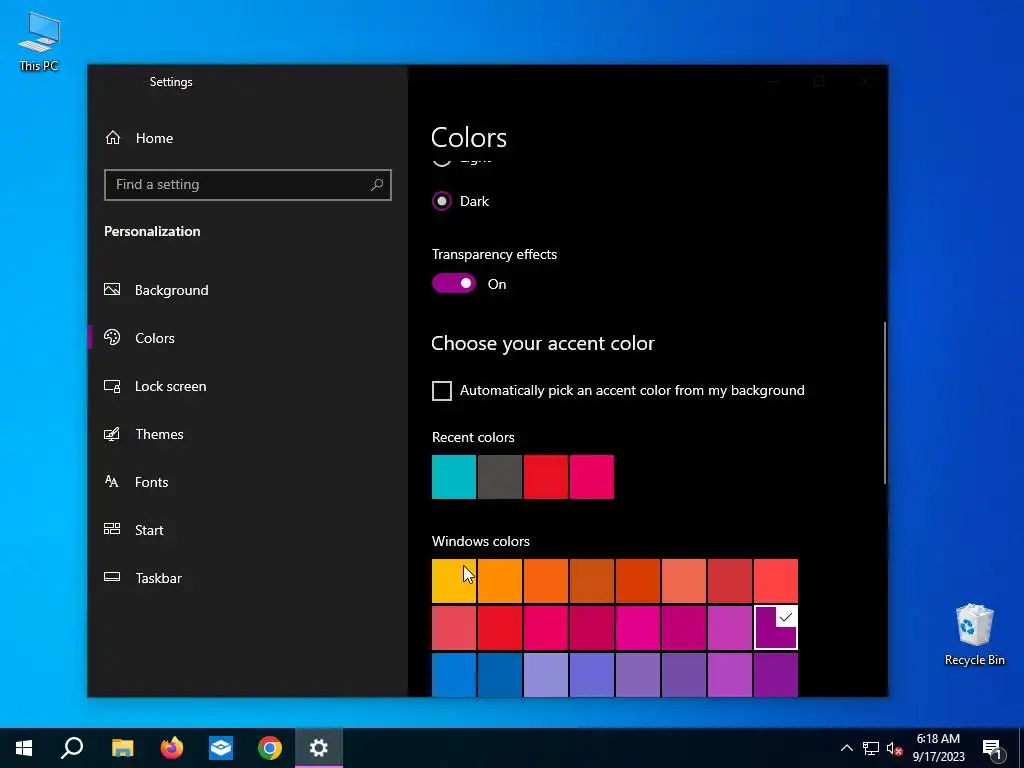1024x768 pixels.
Task: Open Start personalization settings
Action: [149, 530]
